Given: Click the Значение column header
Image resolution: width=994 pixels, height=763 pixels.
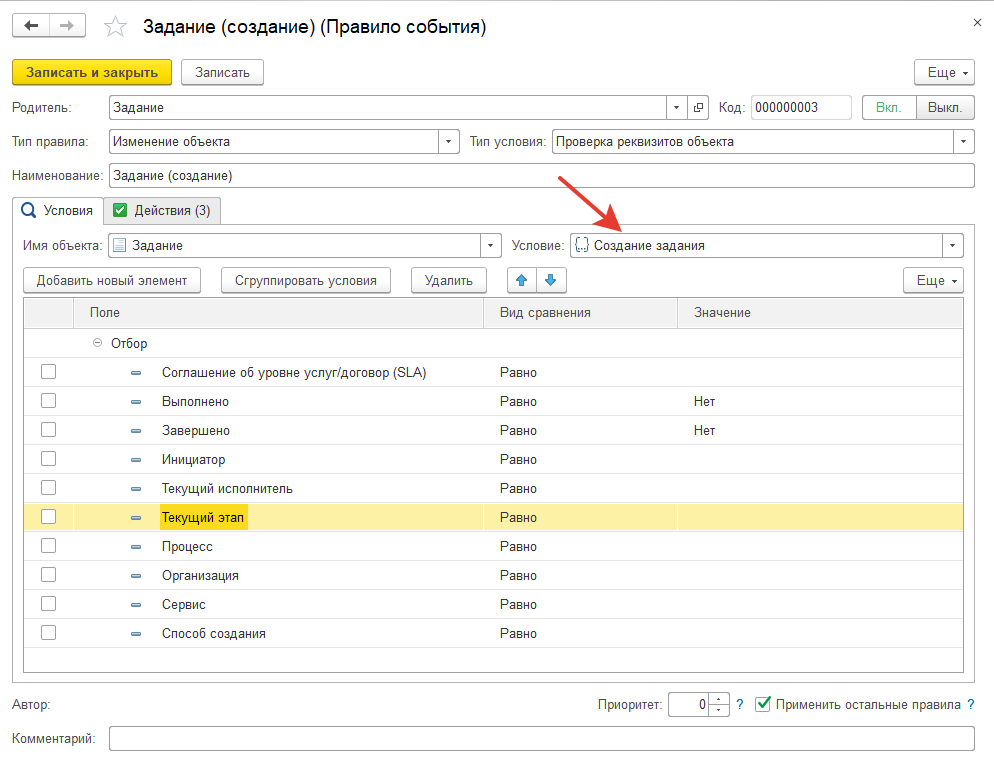Looking at the screenshot, I should point(820,312).
